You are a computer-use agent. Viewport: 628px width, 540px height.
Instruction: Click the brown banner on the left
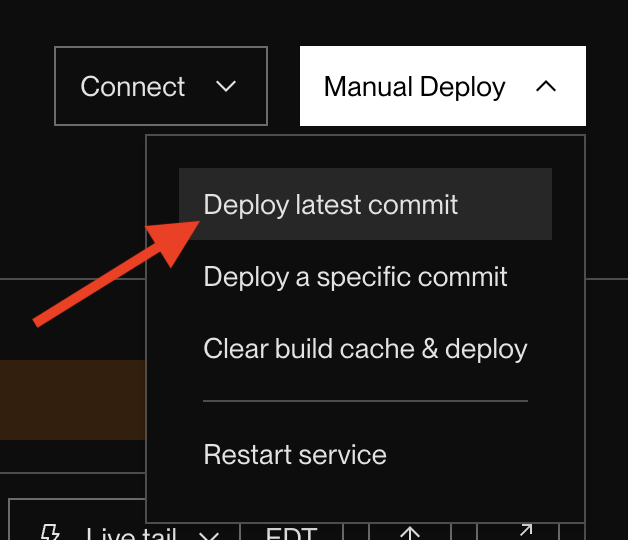[72, 399]
